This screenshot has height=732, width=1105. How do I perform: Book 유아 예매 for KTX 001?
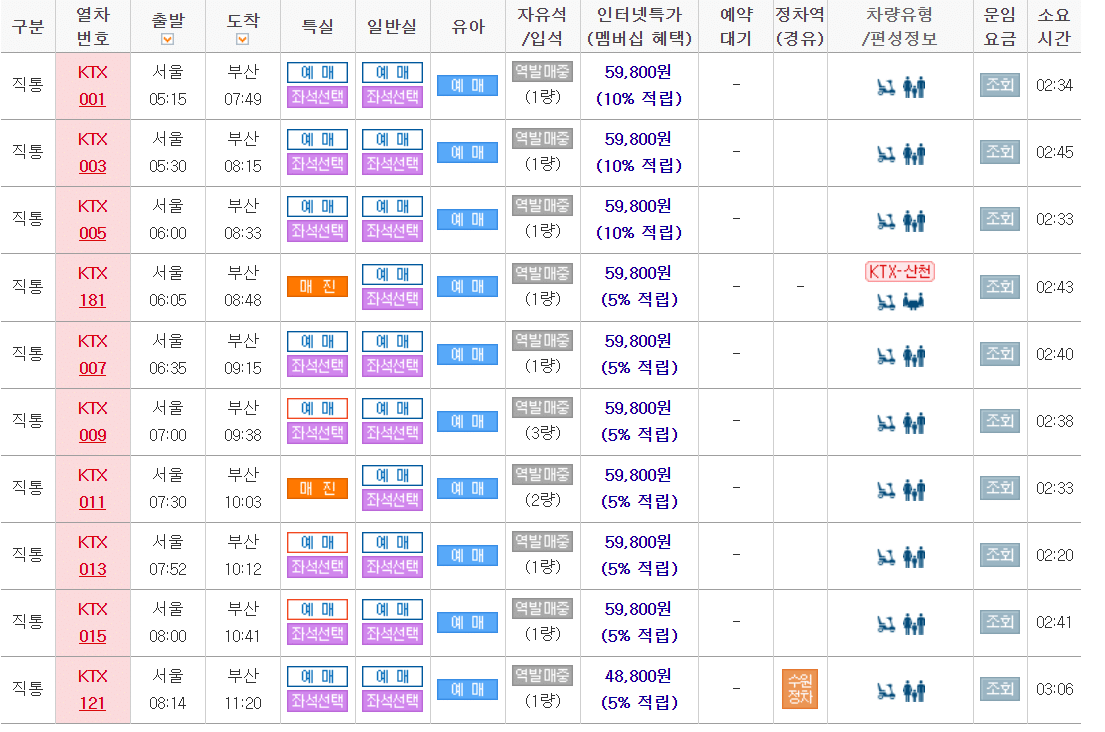pos(467,85)
